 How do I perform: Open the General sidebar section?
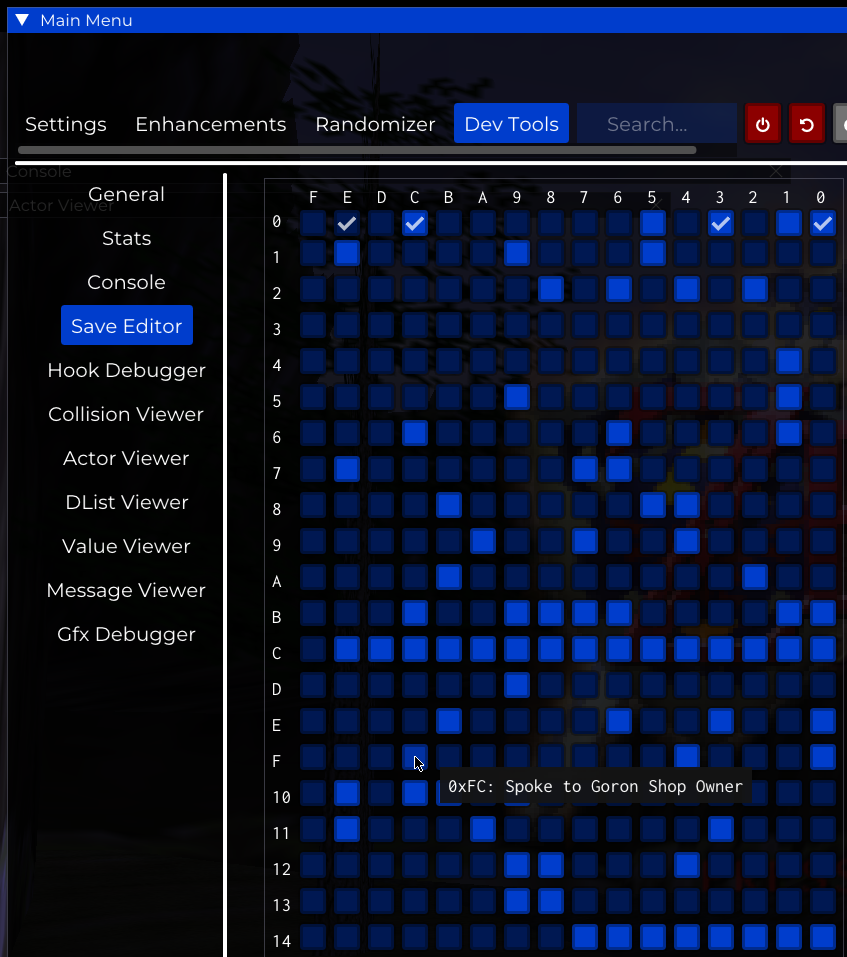pyautogui.click(x=126, y=194)
